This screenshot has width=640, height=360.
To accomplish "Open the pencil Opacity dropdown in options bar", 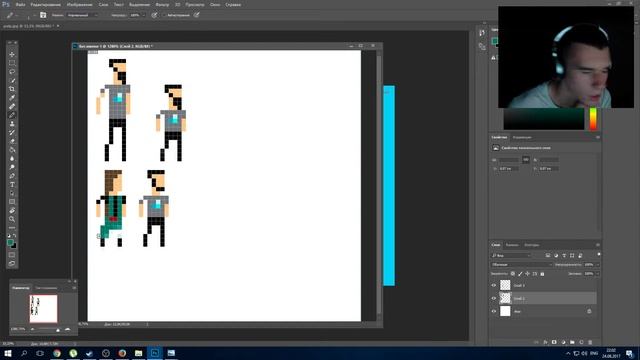I will [x=143, y=15].
